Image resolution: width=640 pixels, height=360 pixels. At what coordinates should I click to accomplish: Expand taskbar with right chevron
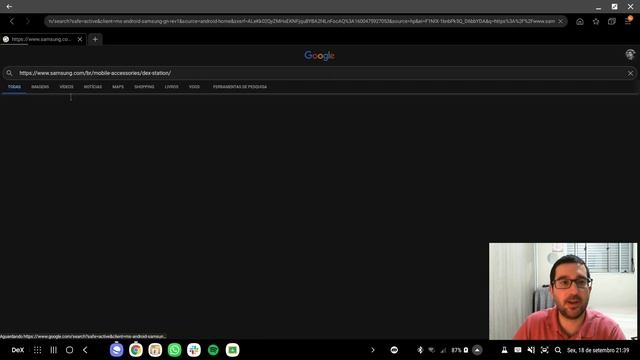click(373, 350)
